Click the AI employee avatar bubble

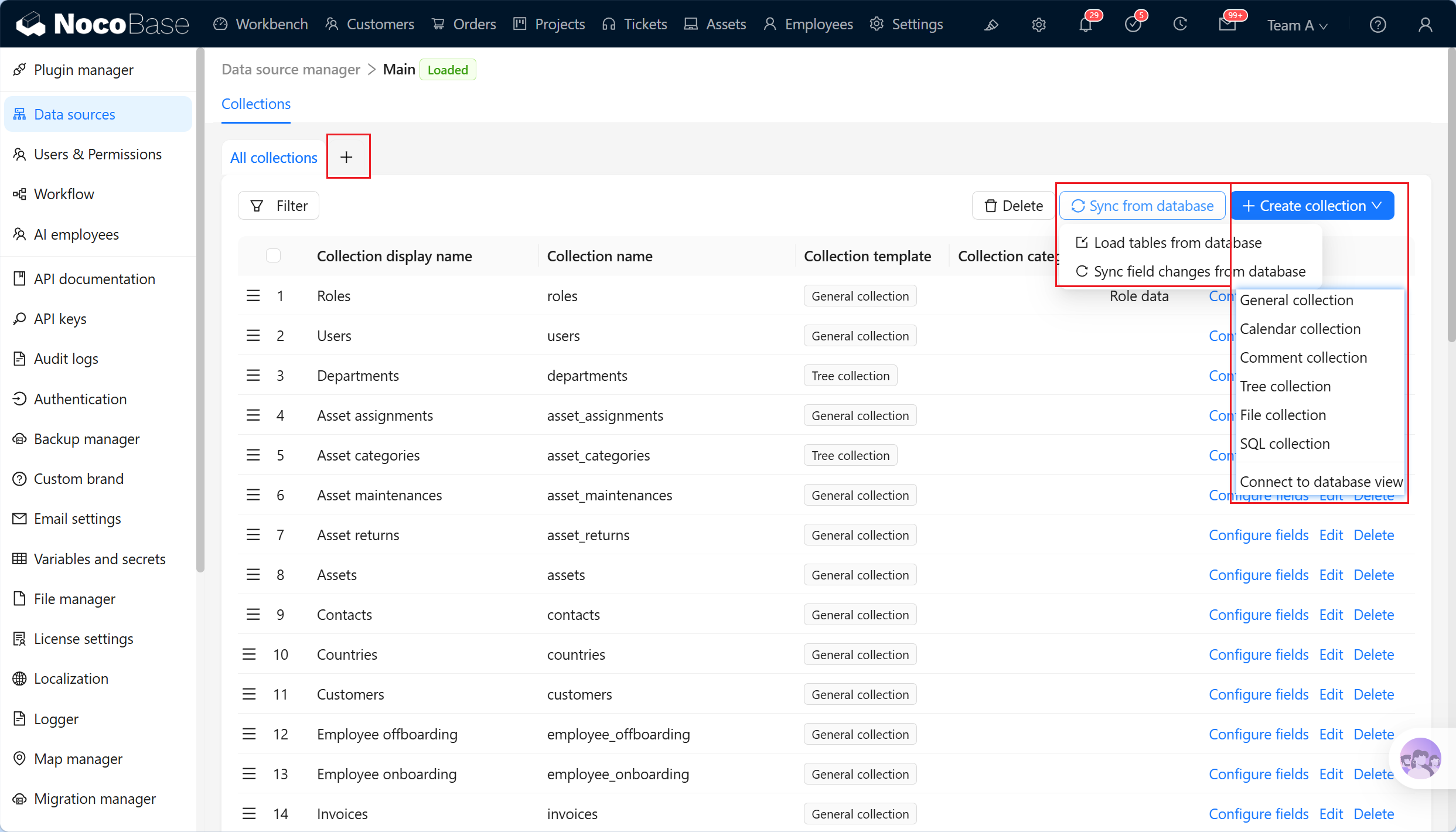[1420, 759]
